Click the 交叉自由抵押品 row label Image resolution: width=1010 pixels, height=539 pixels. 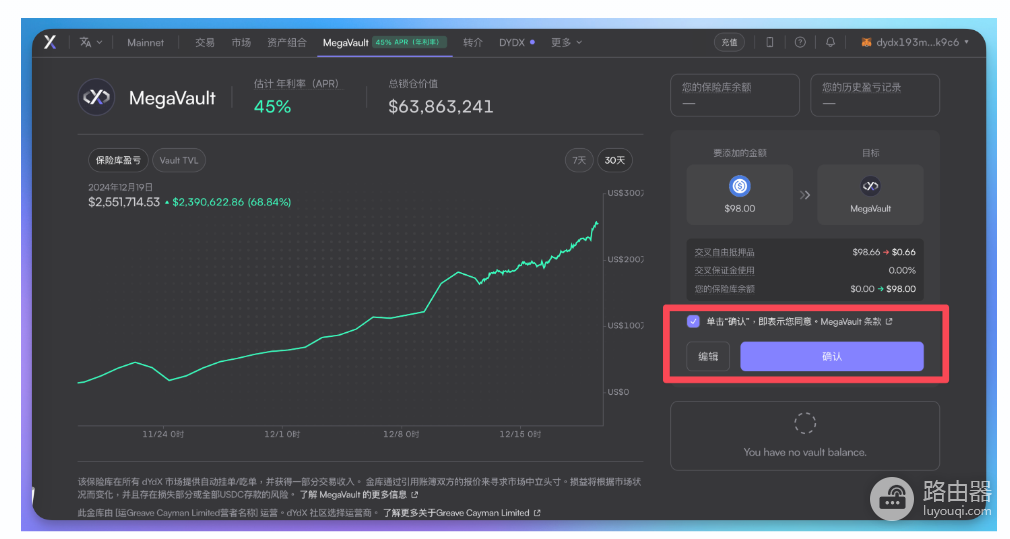[724, 252]
